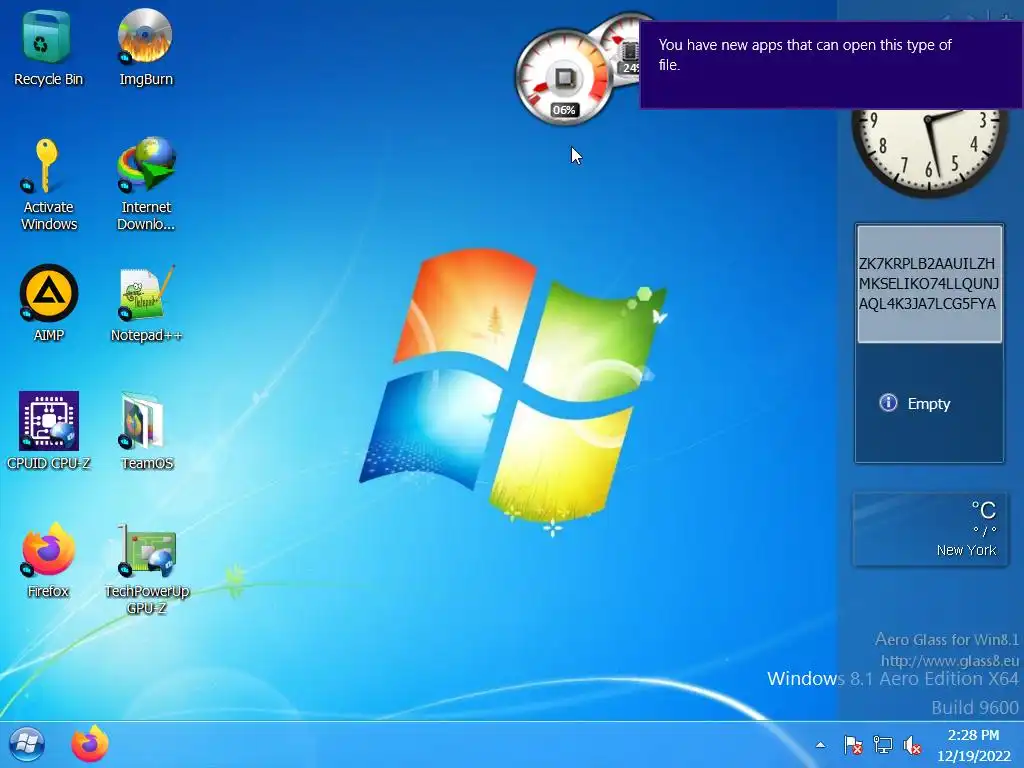Screen dimensions: 1024x768
Task: Open Action Center flag icon
Action: 853,745
